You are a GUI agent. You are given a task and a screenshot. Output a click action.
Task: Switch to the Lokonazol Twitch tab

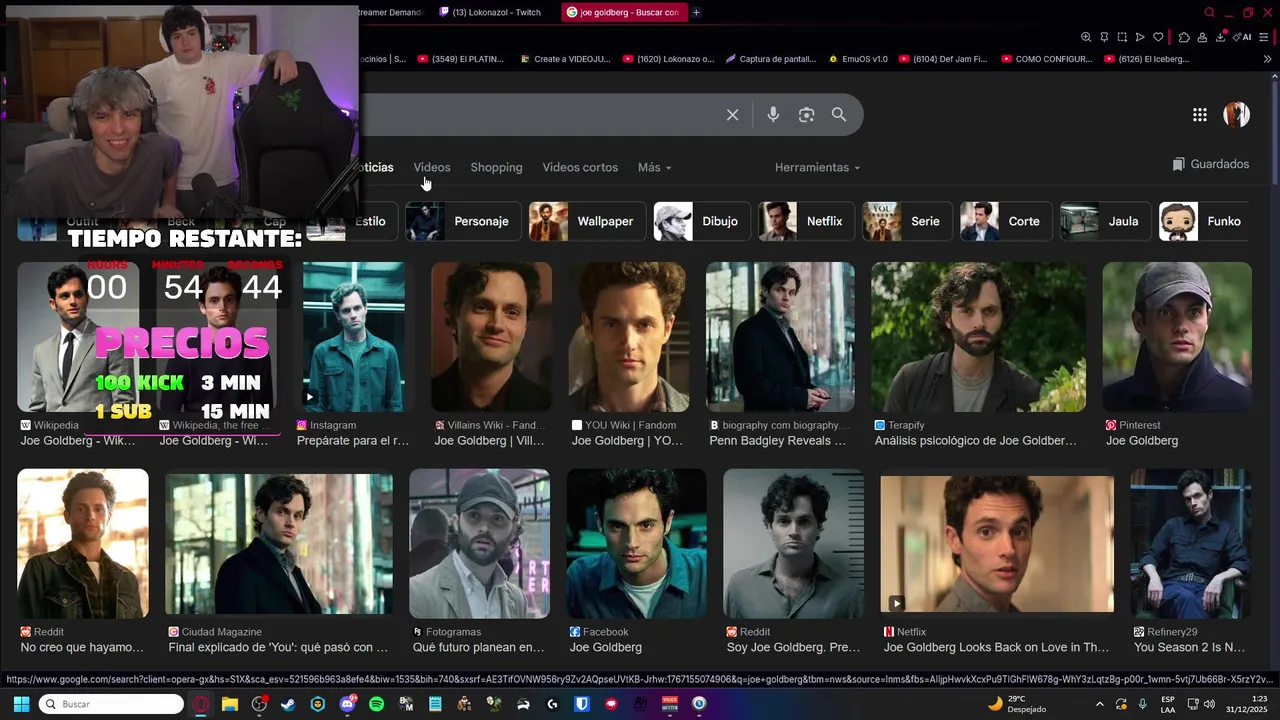pyautogui.click(x=493, y=12)
